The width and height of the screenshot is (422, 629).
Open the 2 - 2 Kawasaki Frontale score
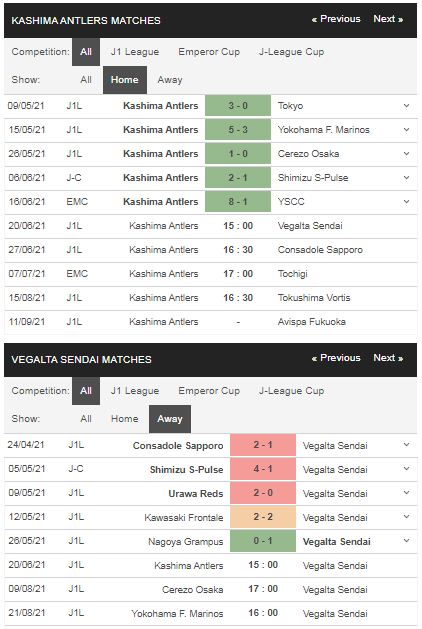click(263, 517)
